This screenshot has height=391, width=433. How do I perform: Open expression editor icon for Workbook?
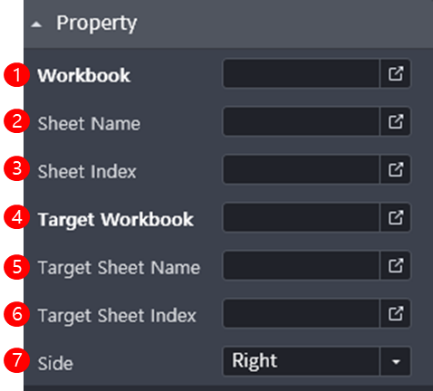pos(396,74)
